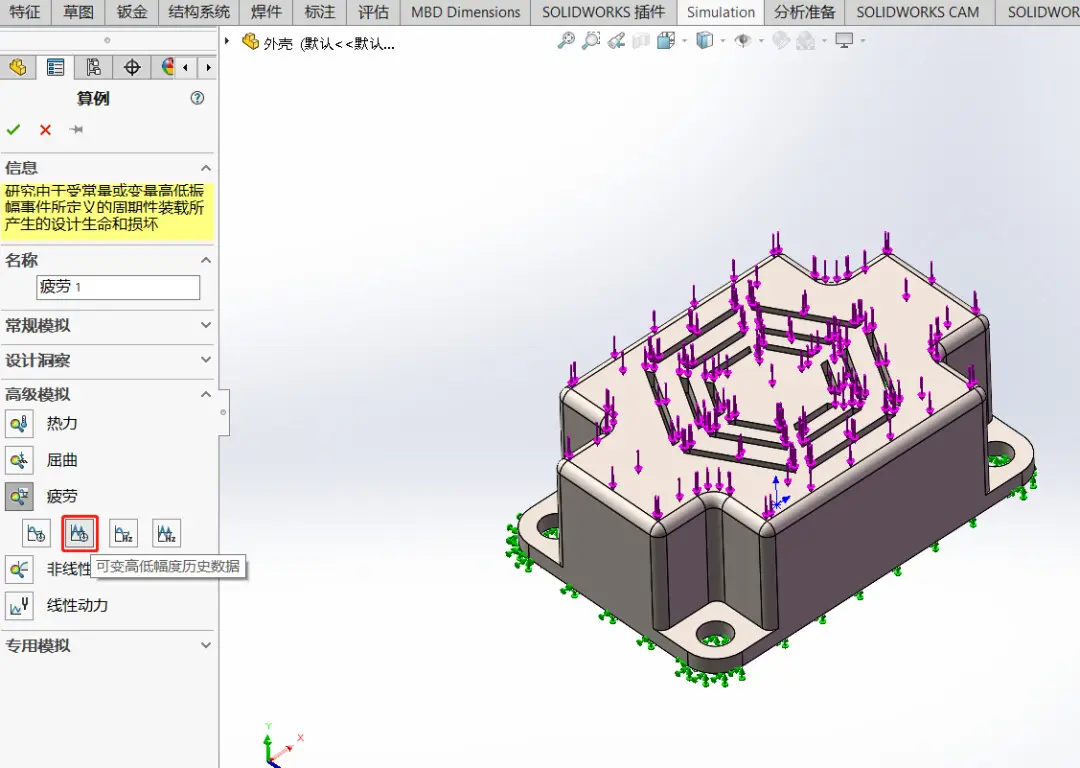1080x768 pixels.
Task: Open DisplayManager color ball tab
Action: point(167,67)
